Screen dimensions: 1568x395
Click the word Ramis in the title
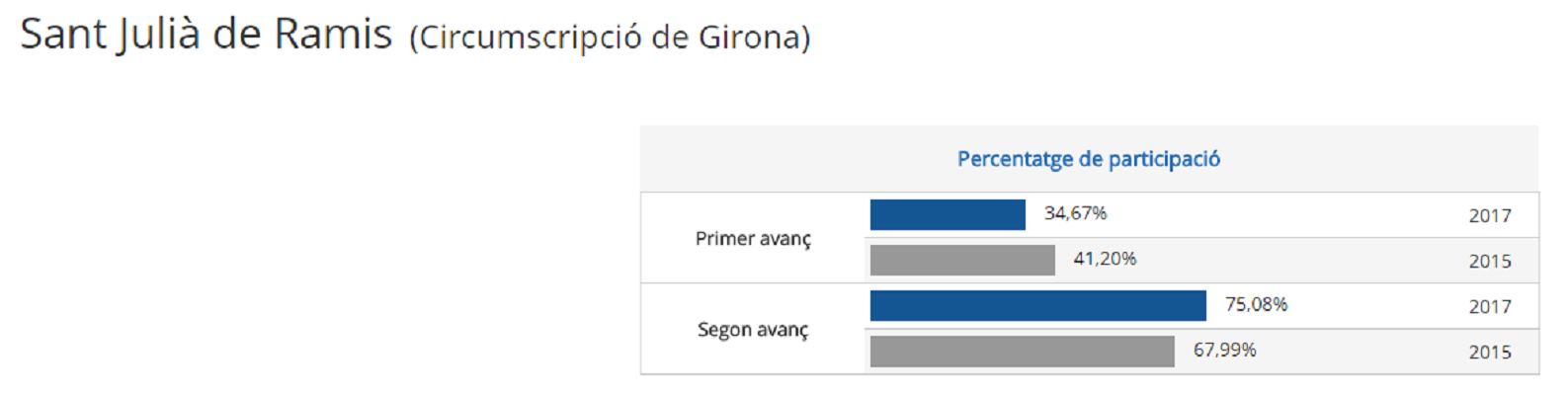click(333, 35)
